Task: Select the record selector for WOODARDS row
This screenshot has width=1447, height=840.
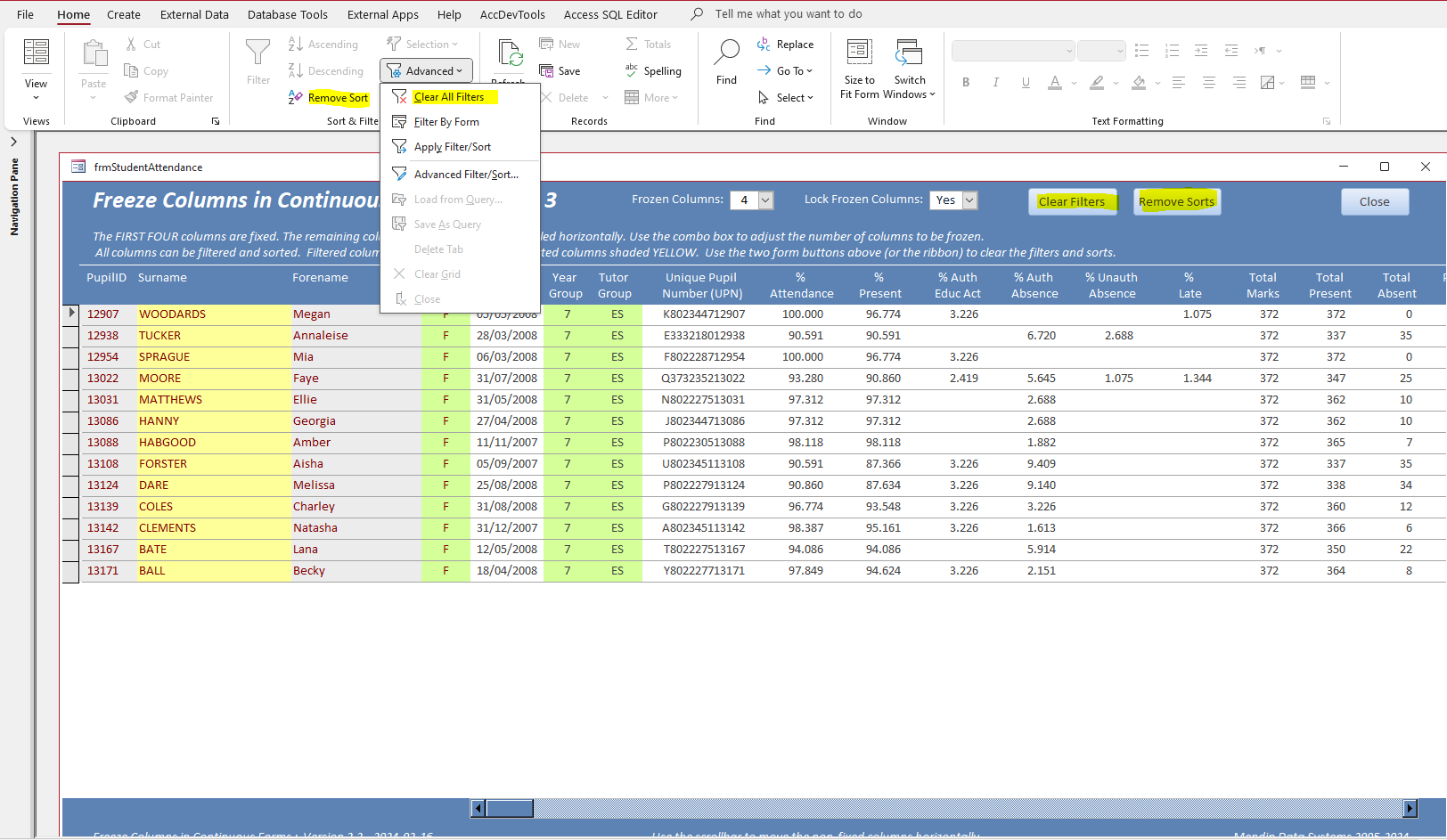Action: [71, 314]
